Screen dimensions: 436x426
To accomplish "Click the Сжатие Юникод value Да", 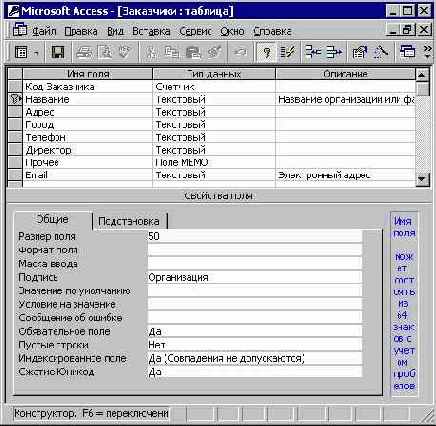I will click(255, 372).
